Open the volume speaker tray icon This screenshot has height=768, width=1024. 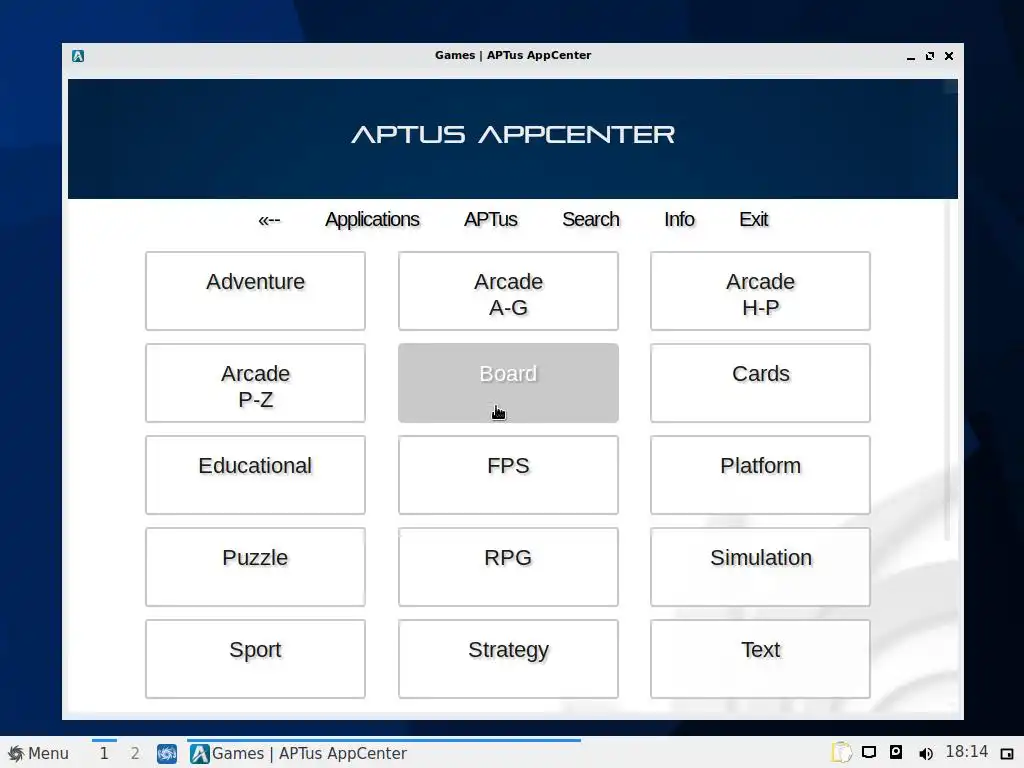pos(925,754)
